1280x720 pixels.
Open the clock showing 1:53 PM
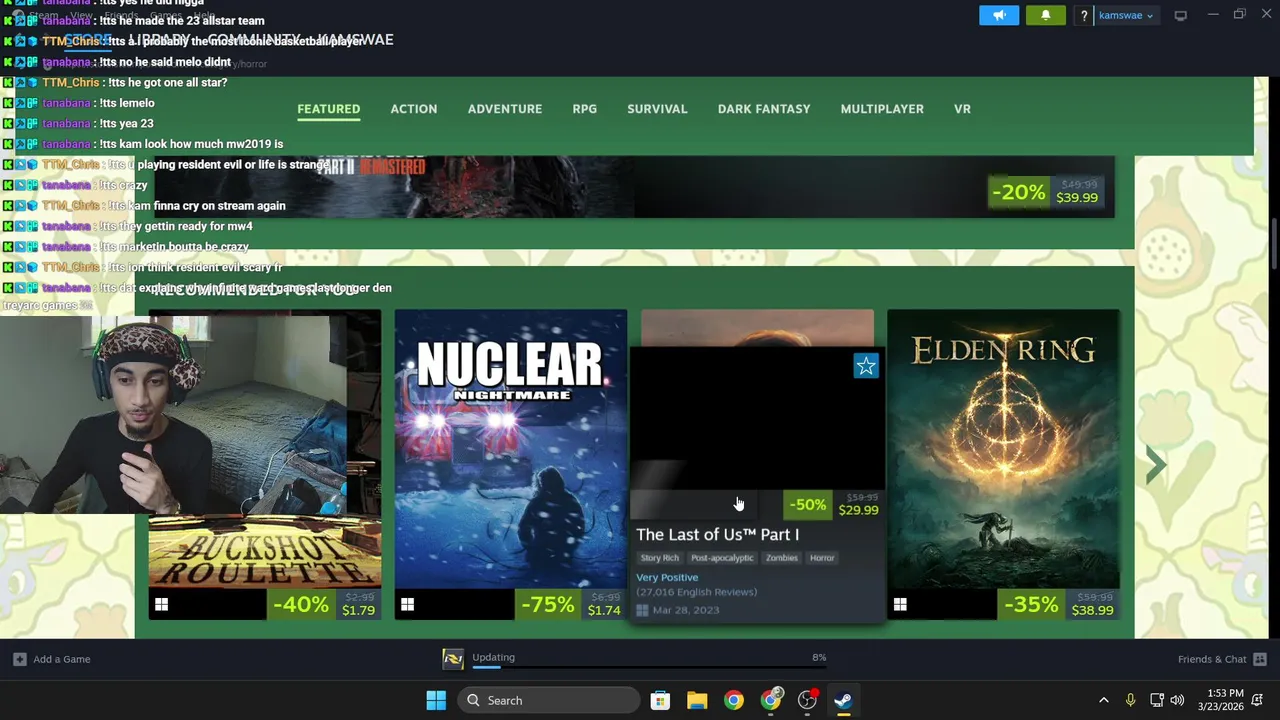pyautogui.click(x=1223, y=700)
